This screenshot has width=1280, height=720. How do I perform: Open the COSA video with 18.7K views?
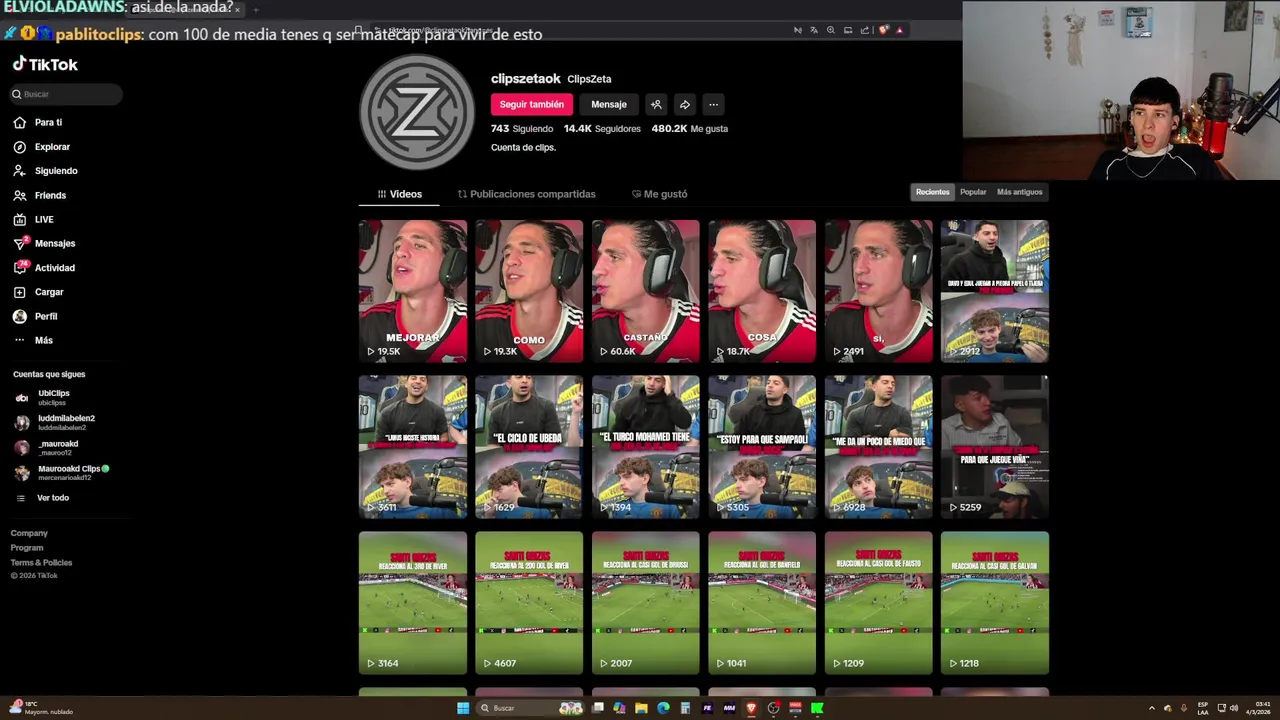click(x=762, y=291)
